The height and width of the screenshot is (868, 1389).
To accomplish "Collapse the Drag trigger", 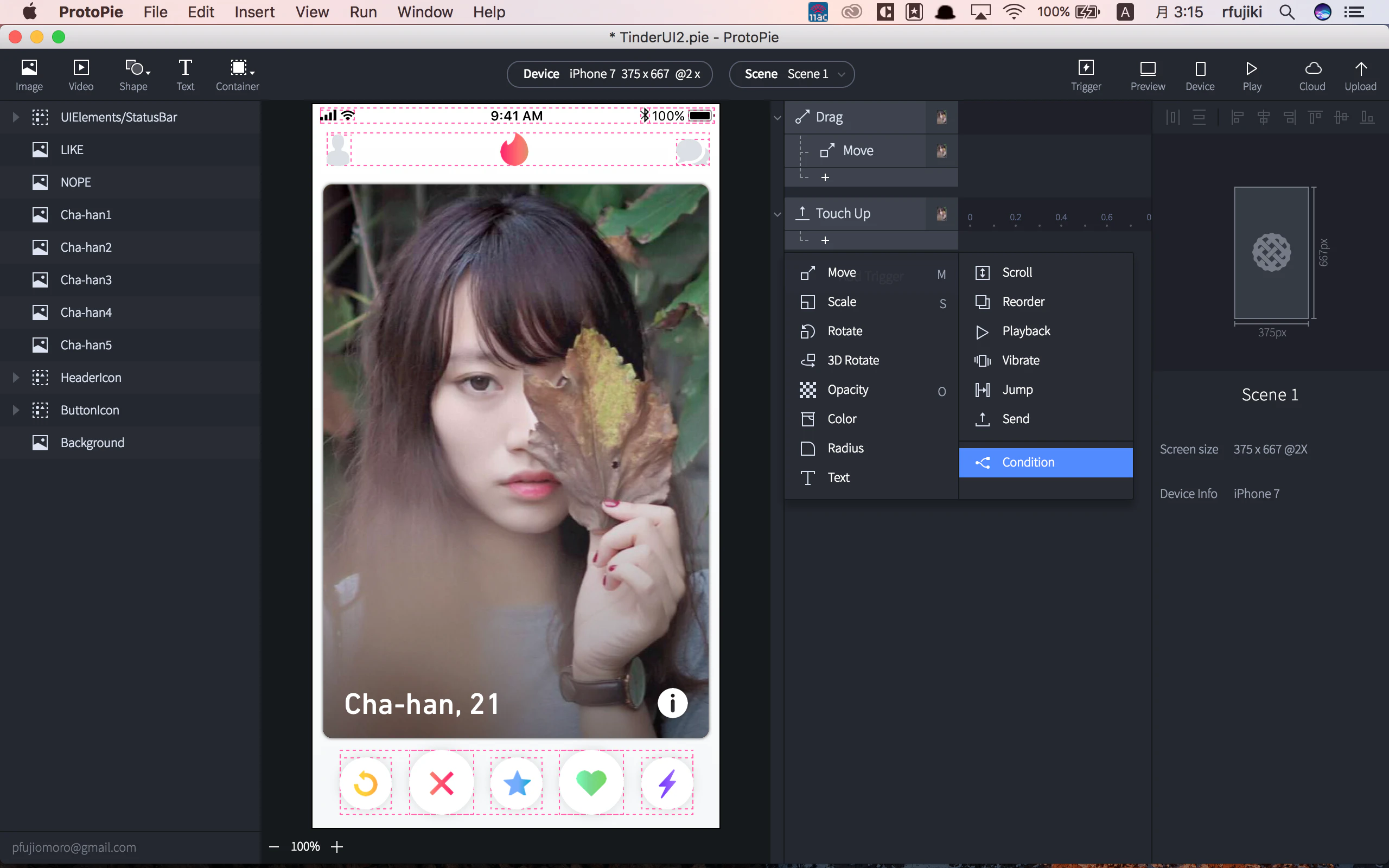I will [x=777, y=118].
